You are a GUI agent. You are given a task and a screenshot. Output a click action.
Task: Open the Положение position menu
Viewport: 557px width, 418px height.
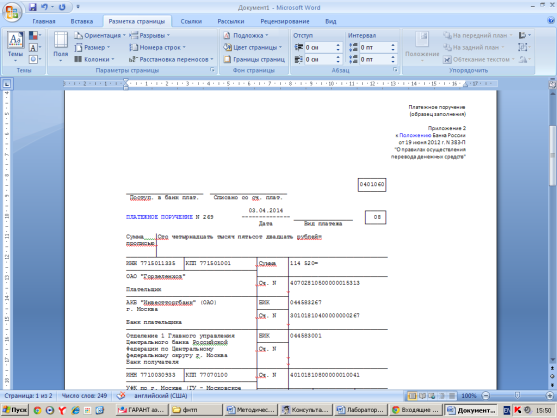(422, 47)
